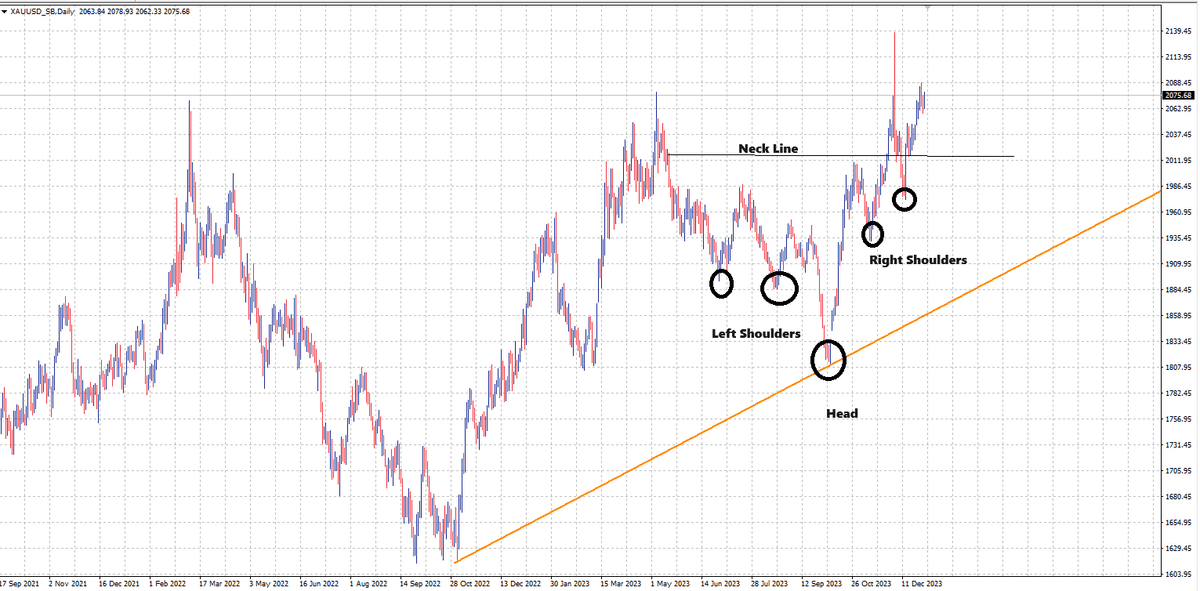
Task: Select the first Right Shoulders circle near October 2023
Action: pyautogui.click(x=874, y=234)
